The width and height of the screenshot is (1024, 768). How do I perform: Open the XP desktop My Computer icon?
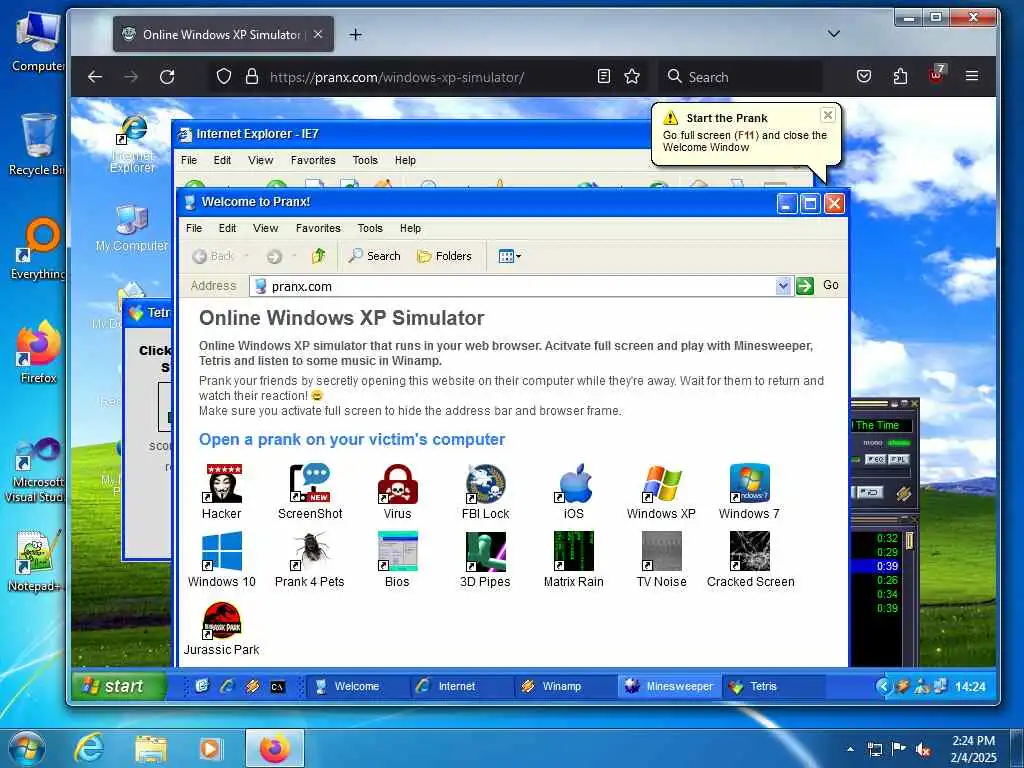click(x=132, y=228)
